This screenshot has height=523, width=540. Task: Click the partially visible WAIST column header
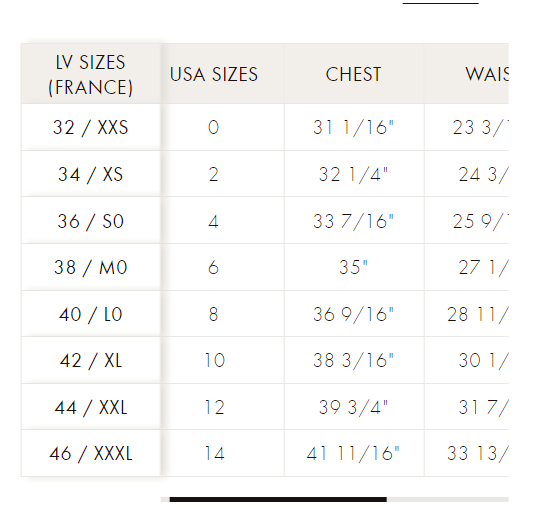pyautogui.click(x=466, y=74)
